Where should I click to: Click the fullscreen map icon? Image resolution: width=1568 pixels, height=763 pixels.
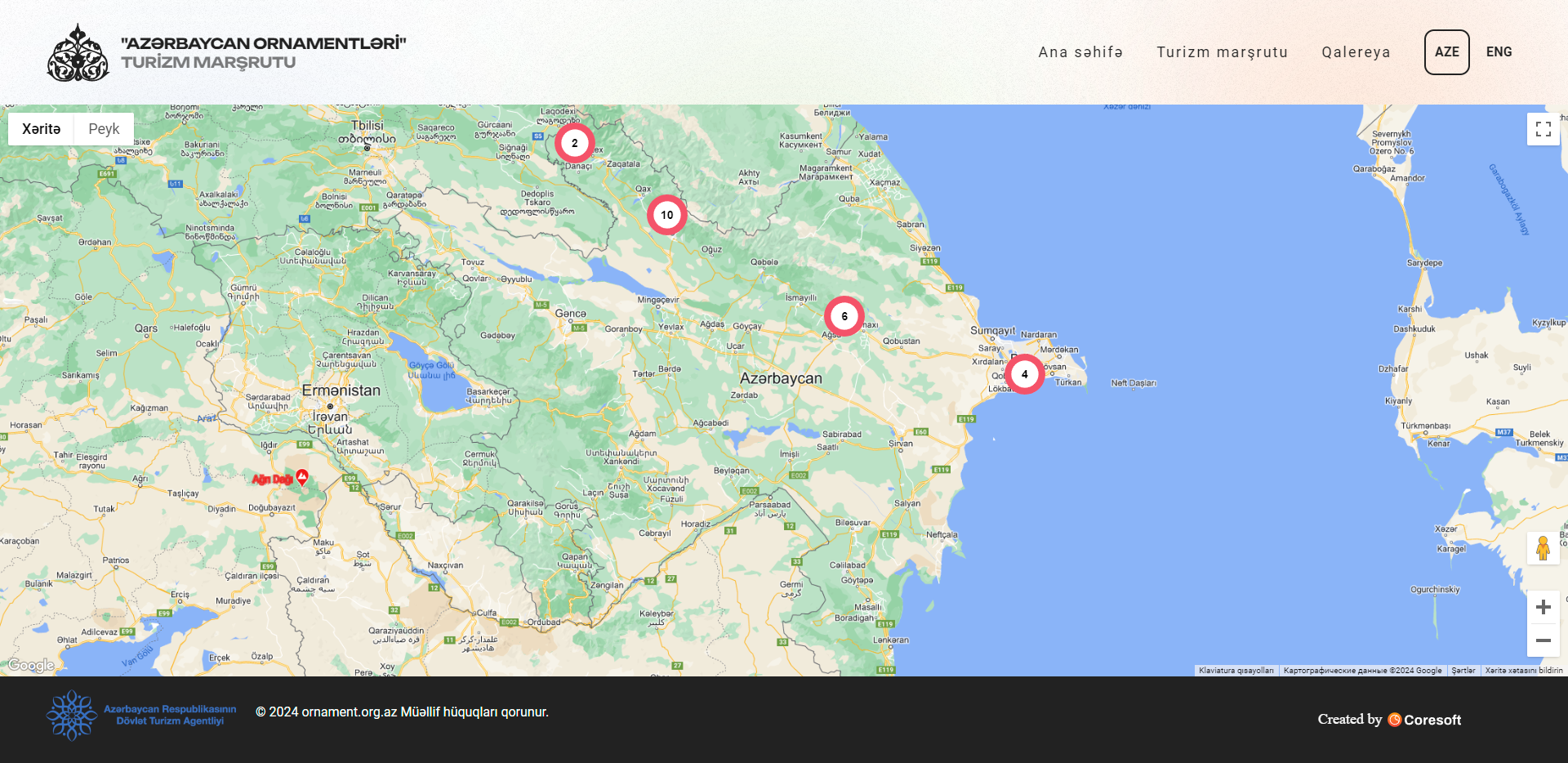coord(1543,128)
